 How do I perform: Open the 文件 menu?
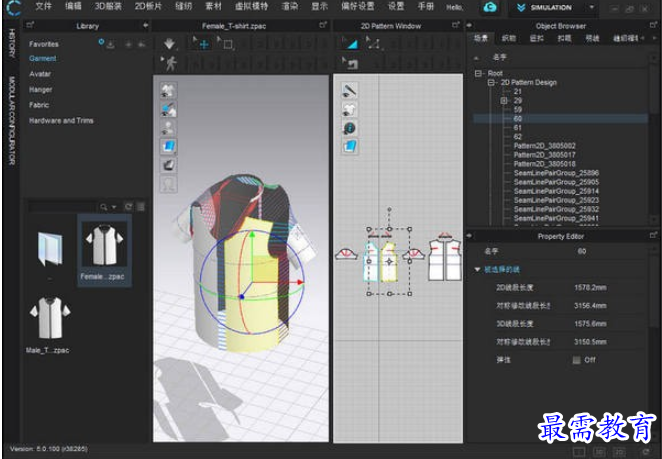[43, 6]
